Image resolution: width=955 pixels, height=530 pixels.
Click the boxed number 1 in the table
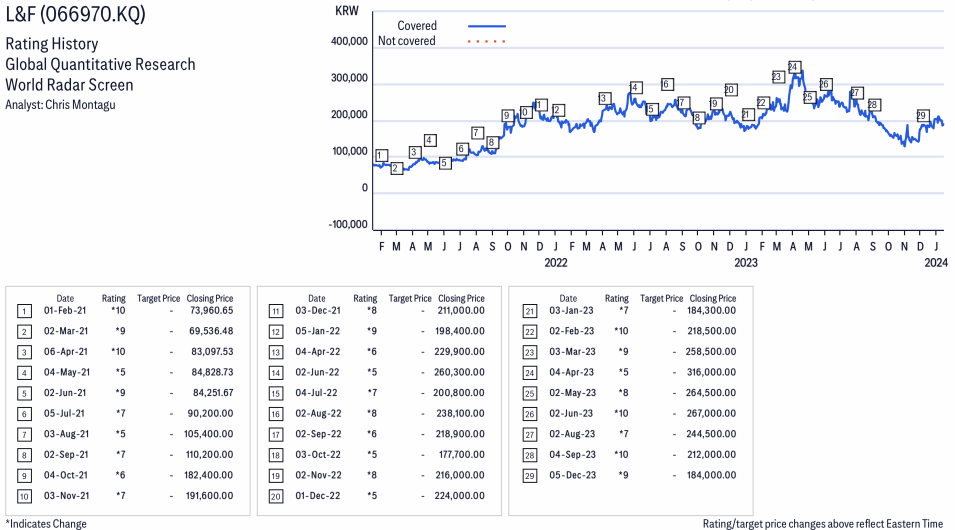tap(24, 312)
